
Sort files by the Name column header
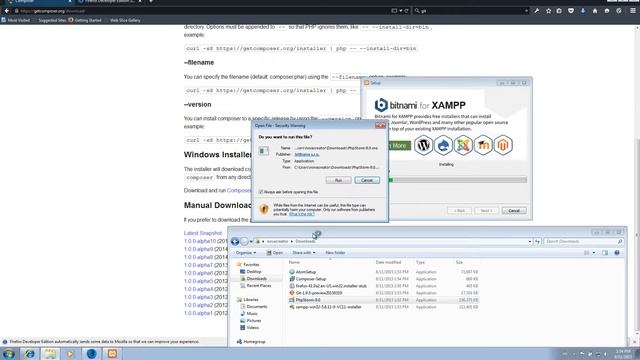click(x=294, y=262)
